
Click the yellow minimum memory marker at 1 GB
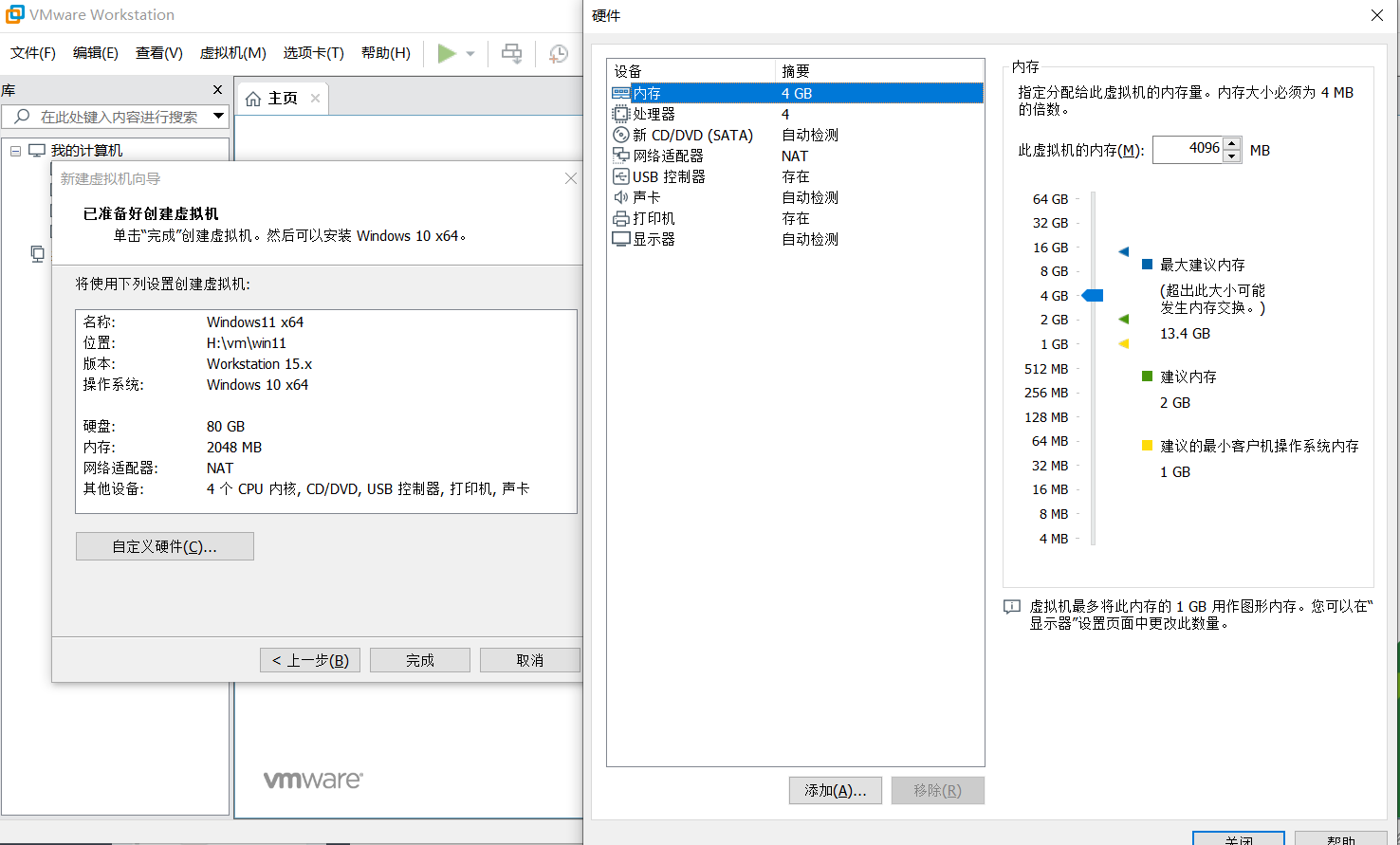pyautogui.click(x=1124, y=344)
